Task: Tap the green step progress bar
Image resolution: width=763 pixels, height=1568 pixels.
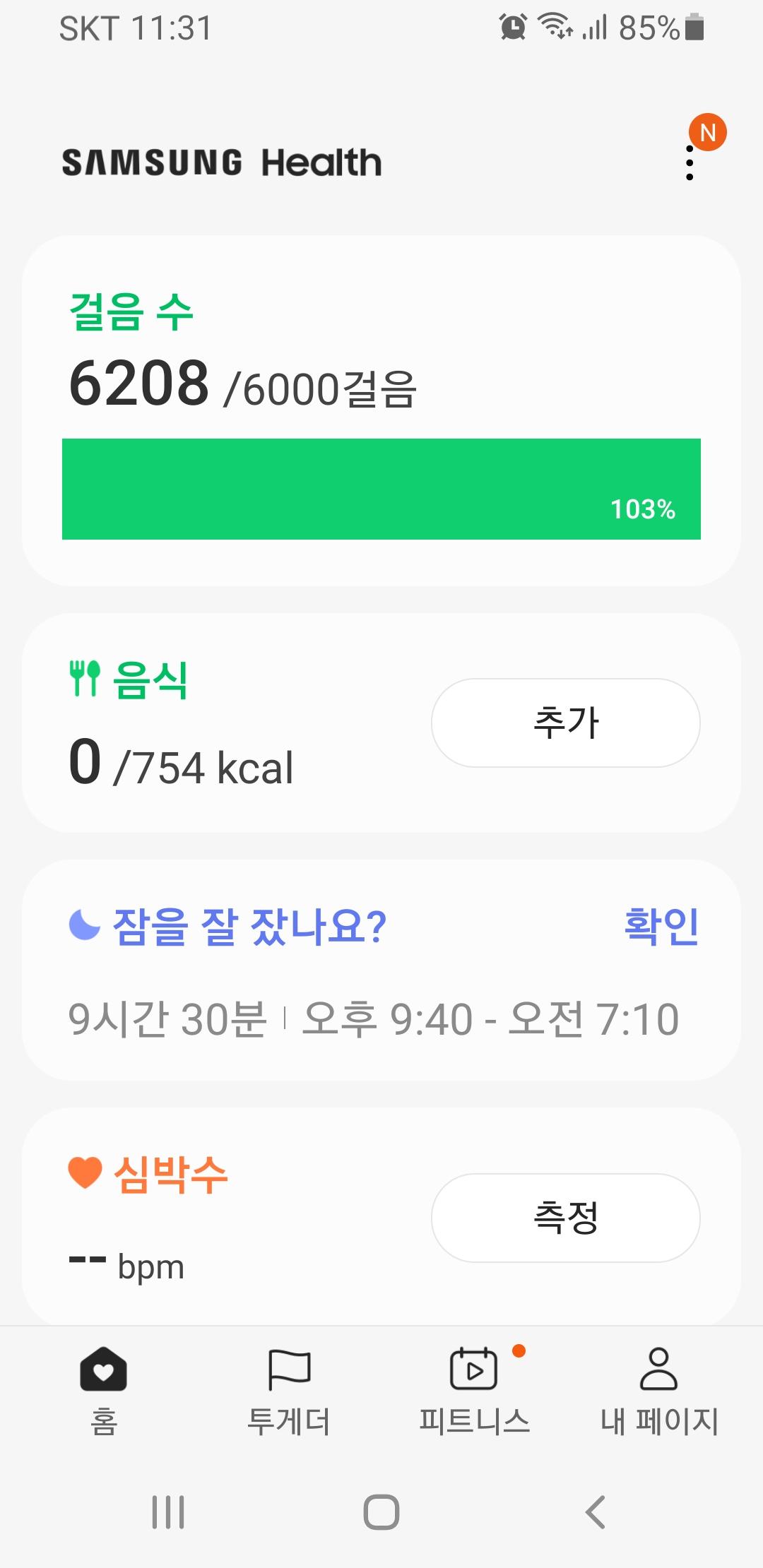Action: pyautogui.click(x=381, y=489)
